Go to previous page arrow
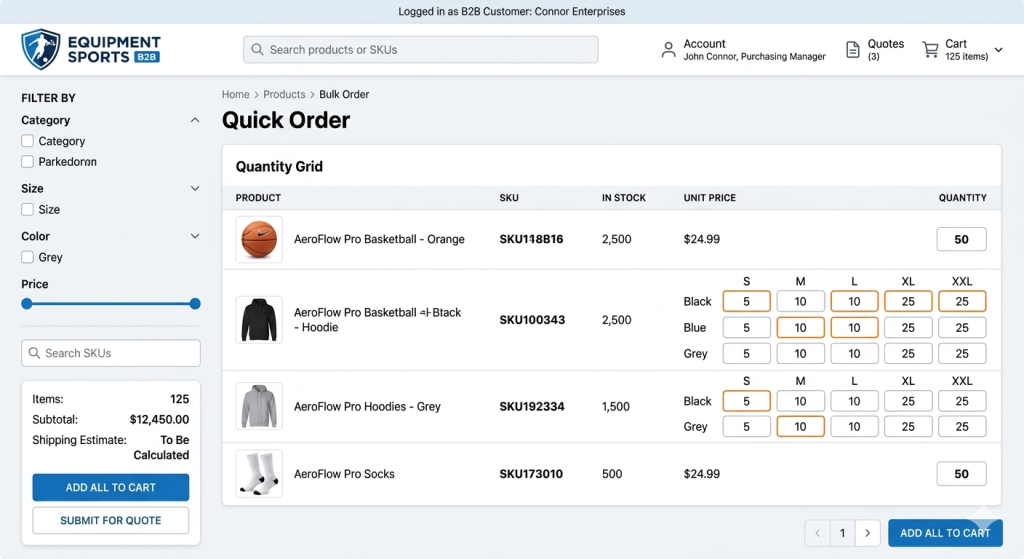 click(818, 533)
